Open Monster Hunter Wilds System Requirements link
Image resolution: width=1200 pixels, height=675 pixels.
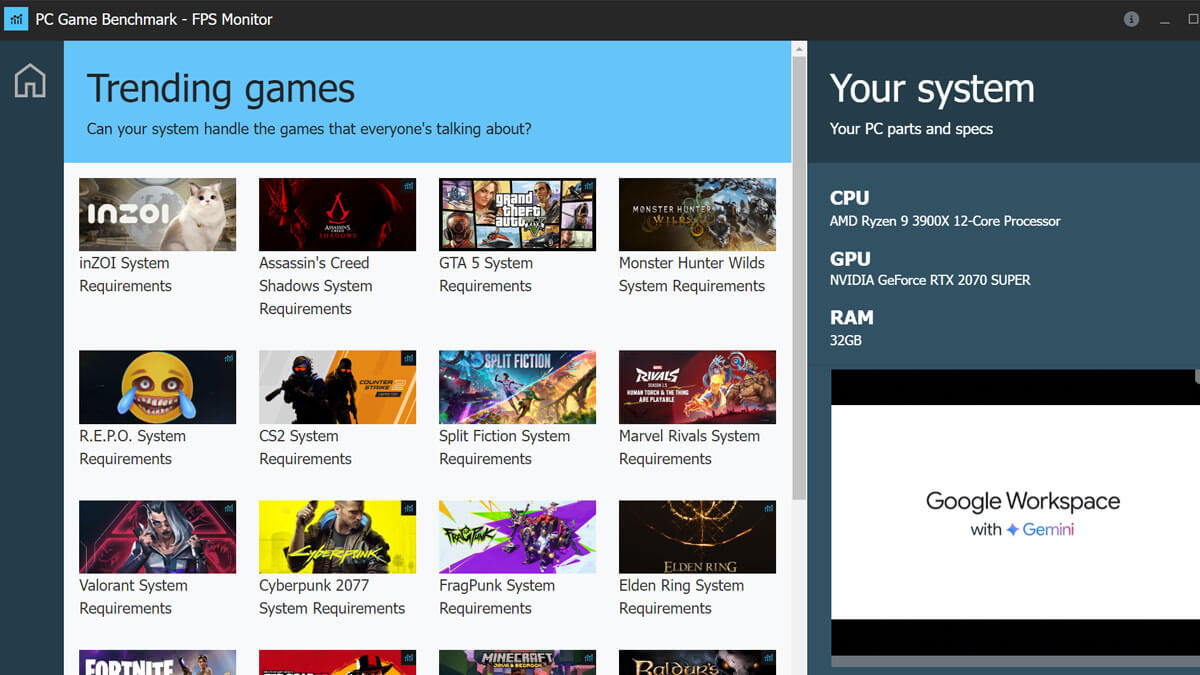pos(691,274)
